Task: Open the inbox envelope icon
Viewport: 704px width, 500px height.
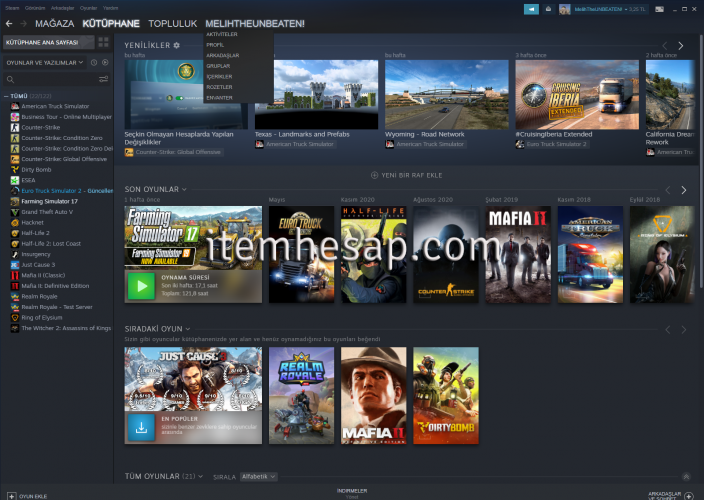Action: (548, 9)
